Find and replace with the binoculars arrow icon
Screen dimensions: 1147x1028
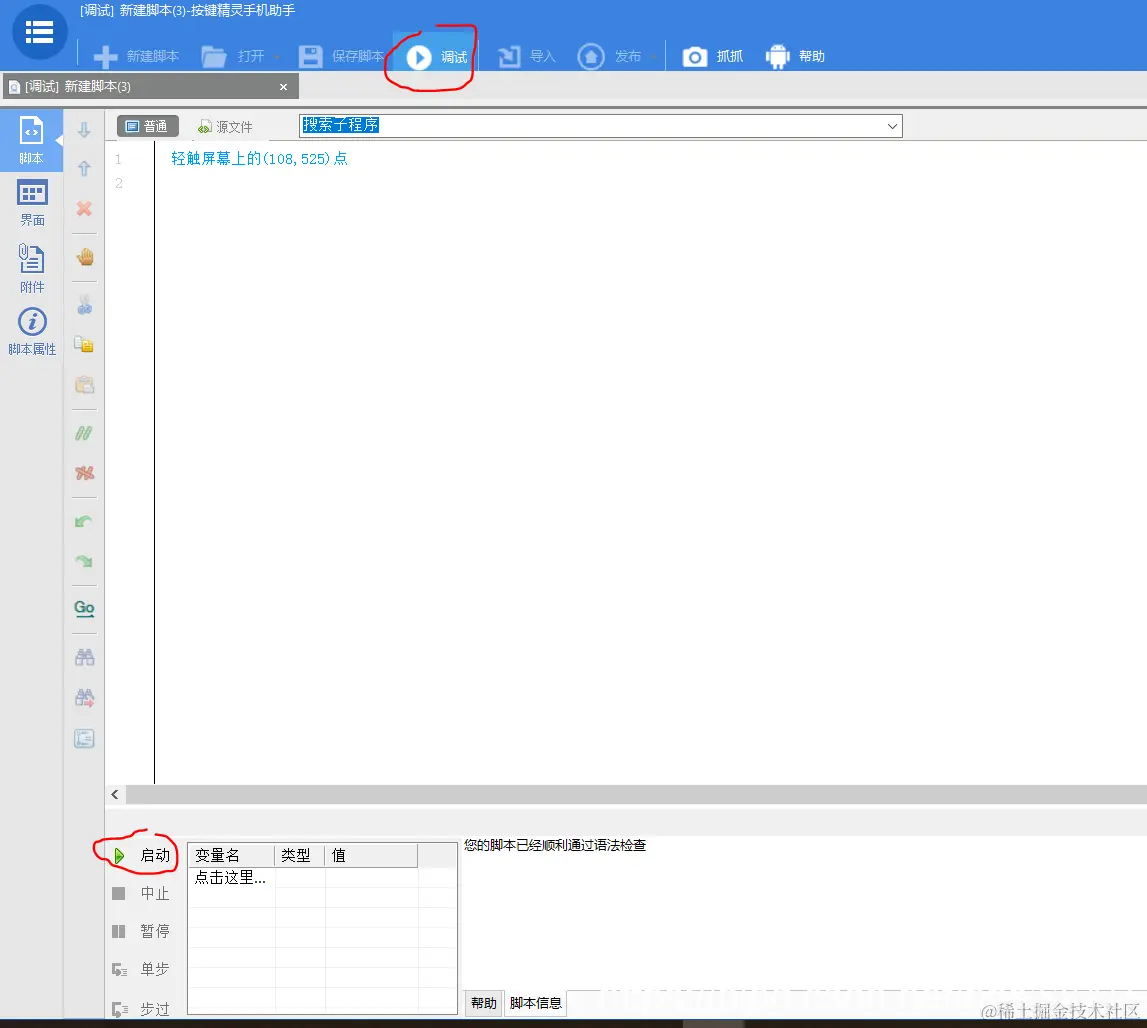84,698
